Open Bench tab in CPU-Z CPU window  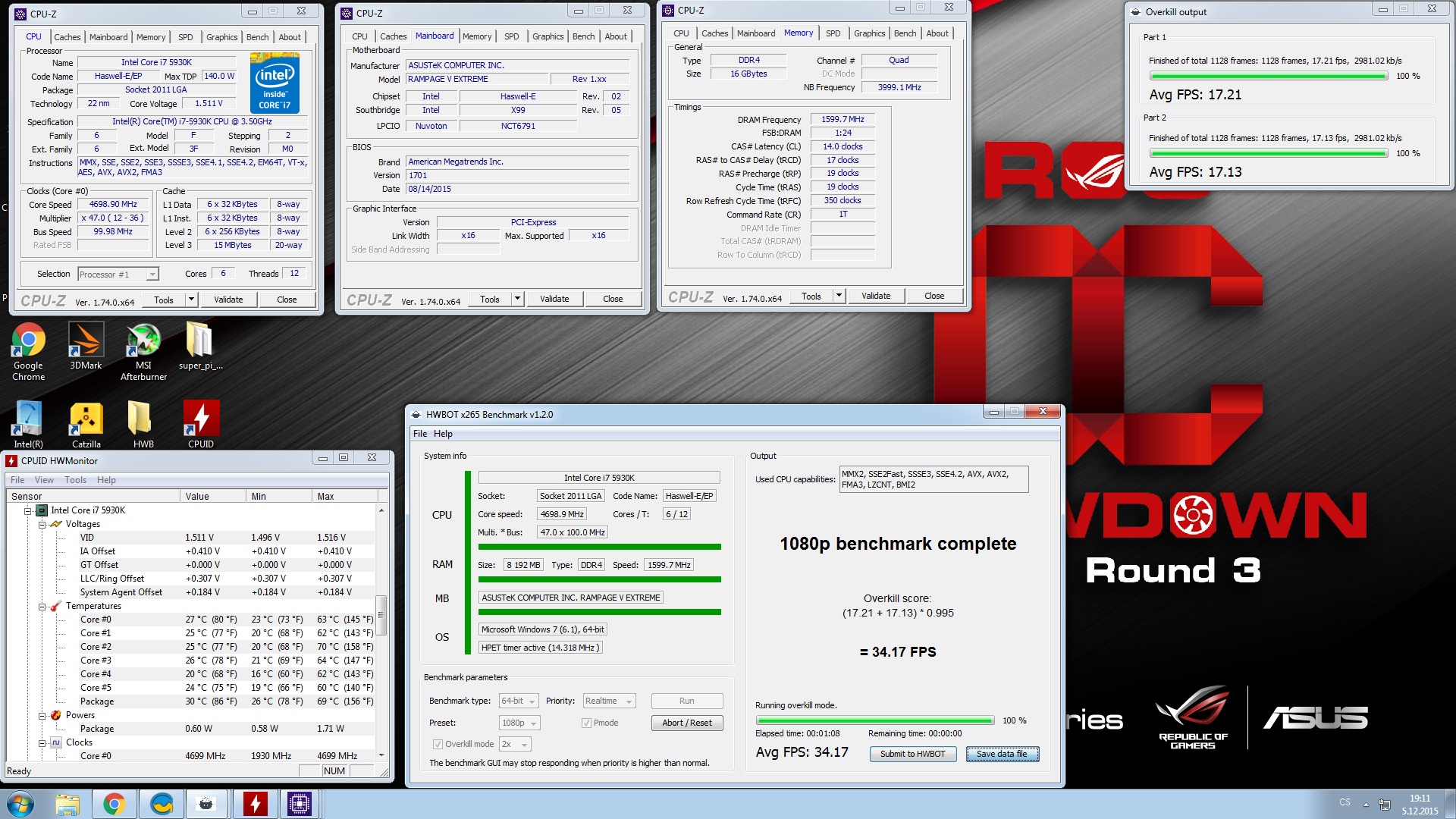click(257, 37)
